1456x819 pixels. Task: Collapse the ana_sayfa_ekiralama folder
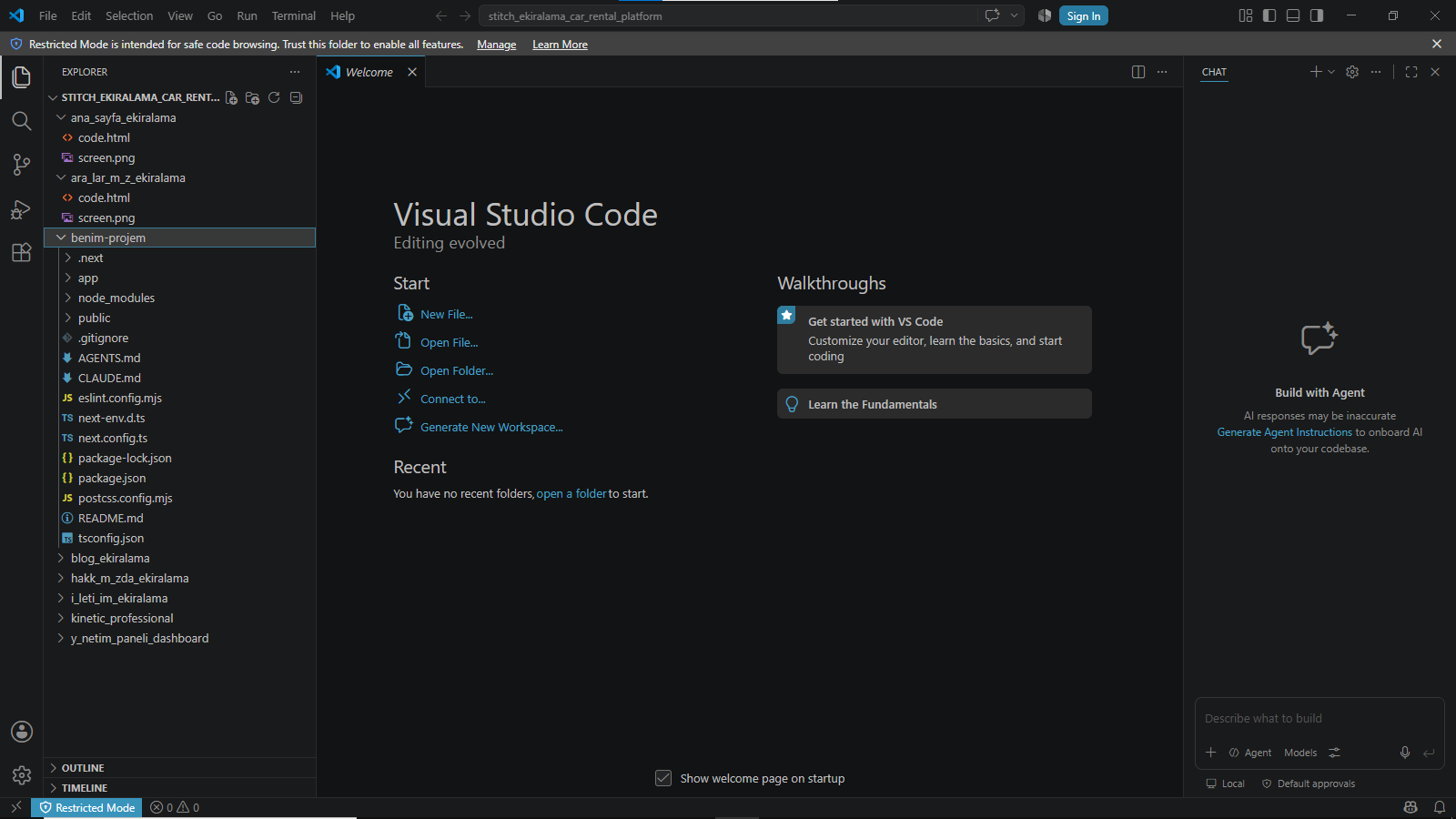(180, 117)
